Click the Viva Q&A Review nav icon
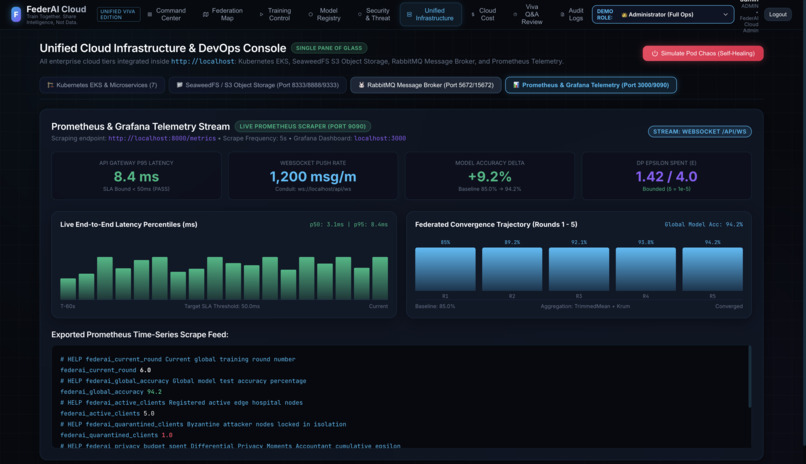The image size is (806, 464). click(515, 14)
